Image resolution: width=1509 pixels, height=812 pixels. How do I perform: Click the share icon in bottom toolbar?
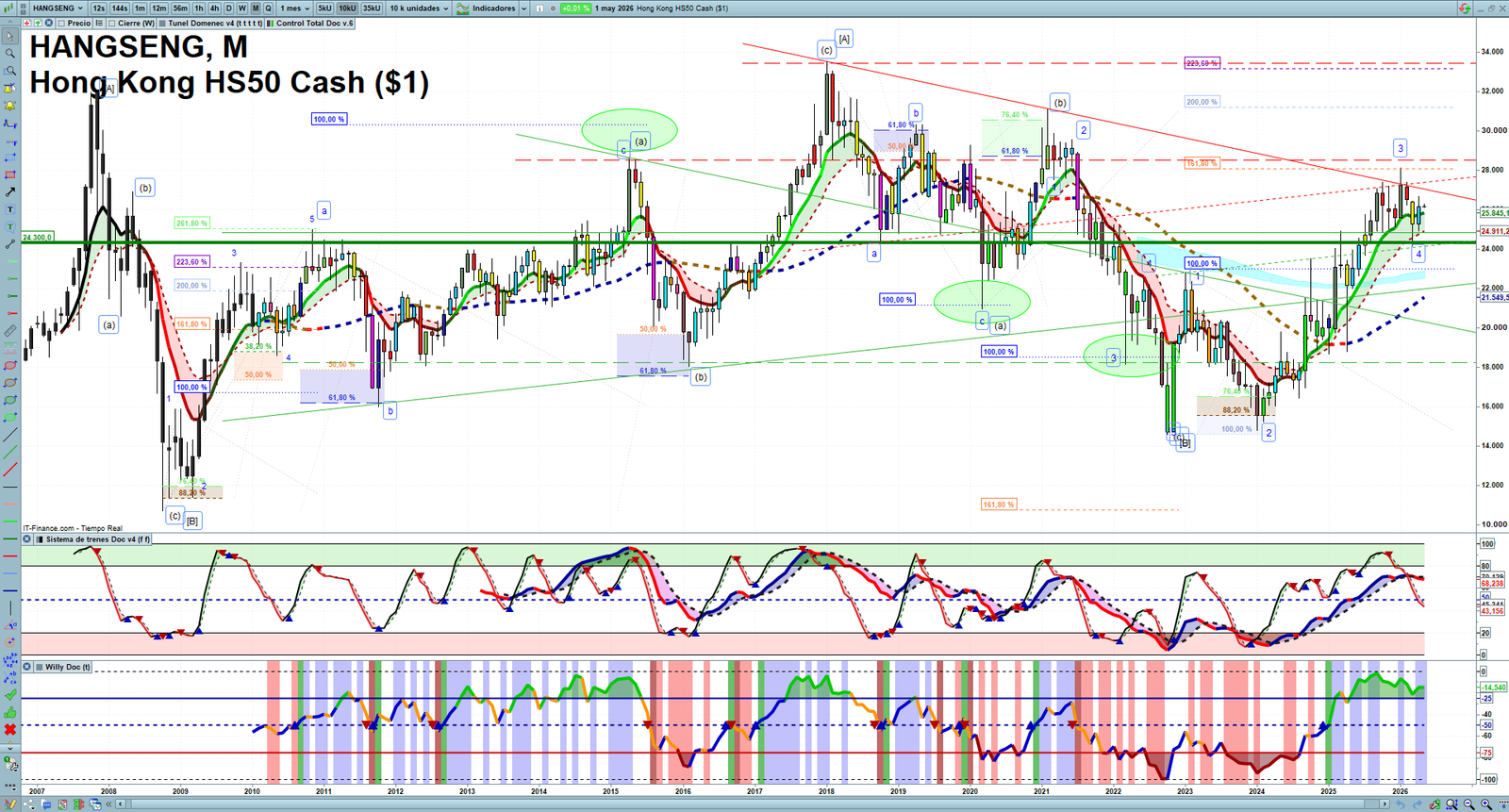(x=29, y=804)
